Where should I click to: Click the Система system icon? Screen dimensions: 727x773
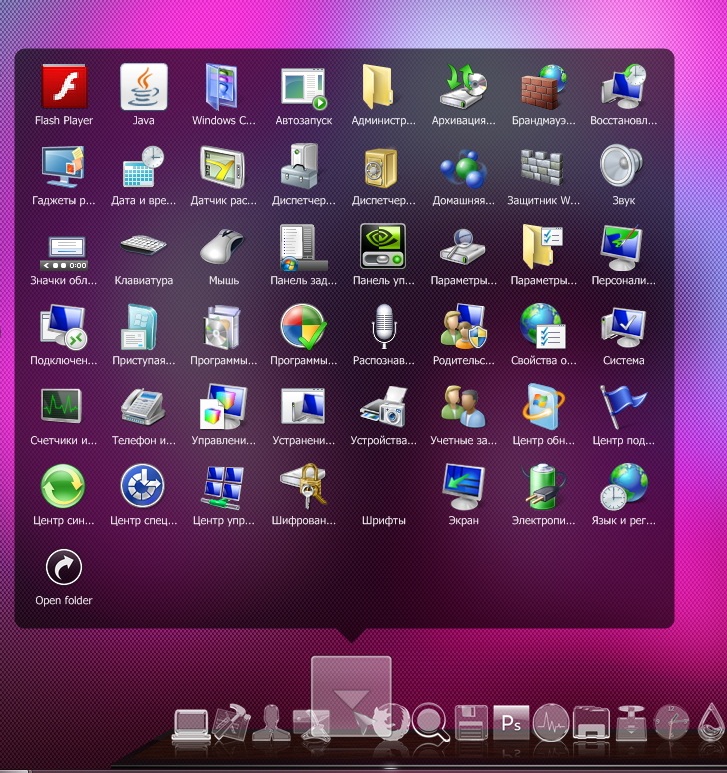(x=623, y=328)
